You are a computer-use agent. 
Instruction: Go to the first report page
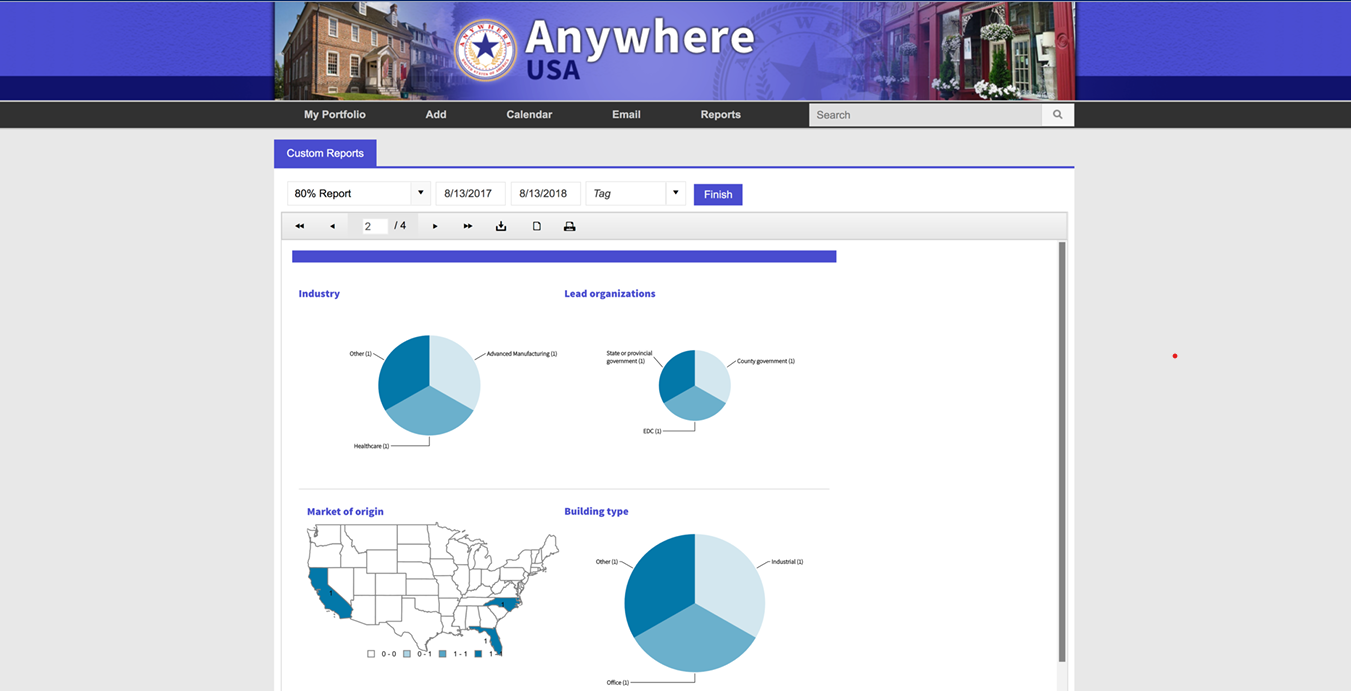[299, 226]
